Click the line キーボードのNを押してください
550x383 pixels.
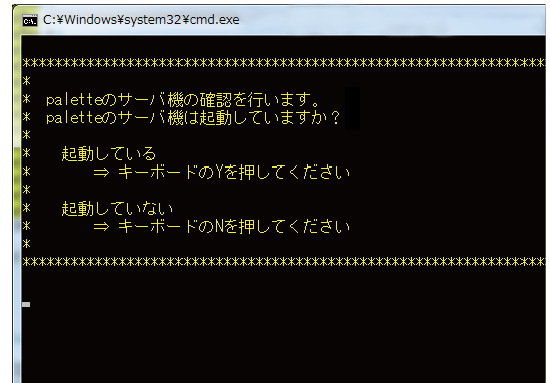pos(234,226)
